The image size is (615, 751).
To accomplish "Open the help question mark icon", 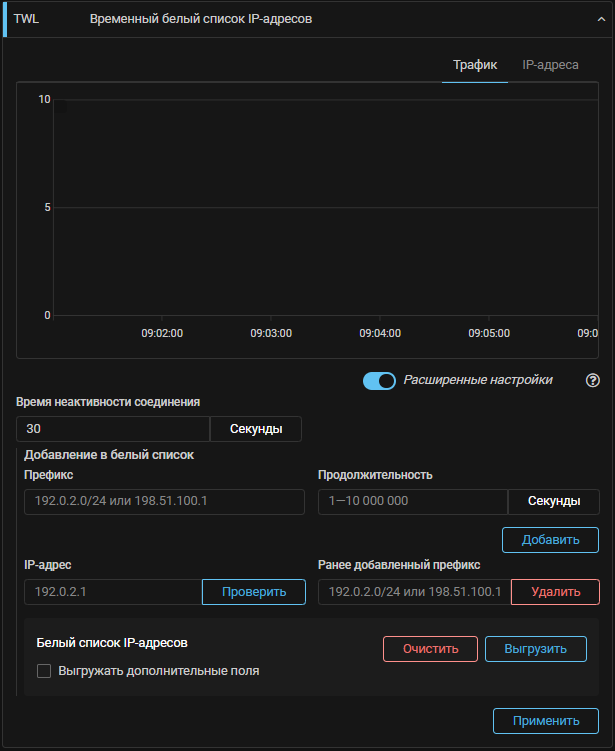I will coord(592,380).
